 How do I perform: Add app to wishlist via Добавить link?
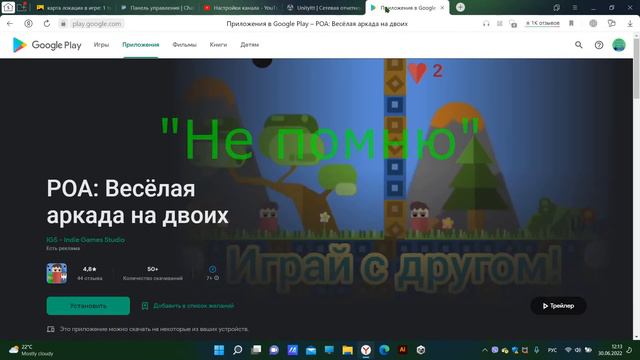(x=188, y=306)
